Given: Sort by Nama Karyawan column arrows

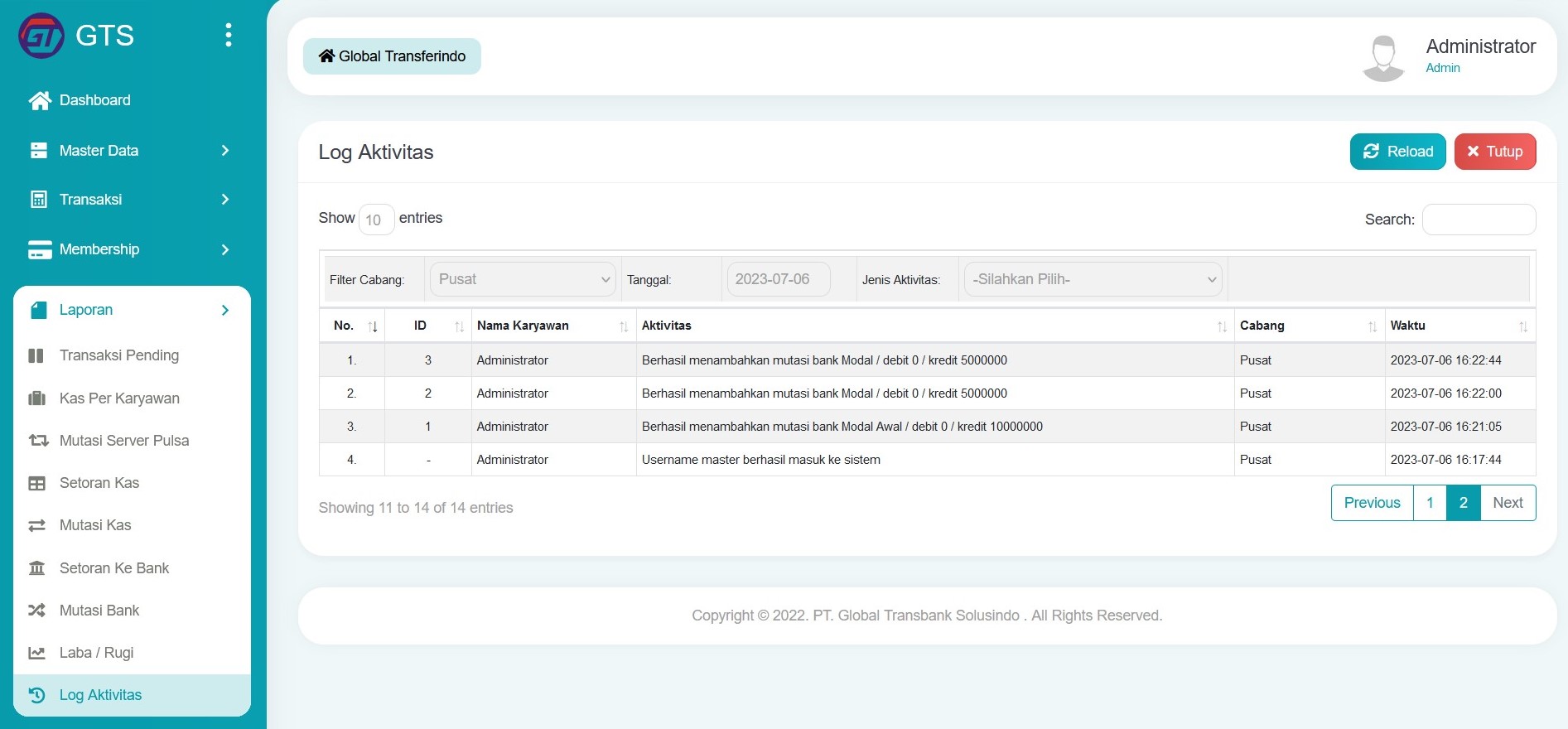Looking at the screenshot, I should point(624,326).
